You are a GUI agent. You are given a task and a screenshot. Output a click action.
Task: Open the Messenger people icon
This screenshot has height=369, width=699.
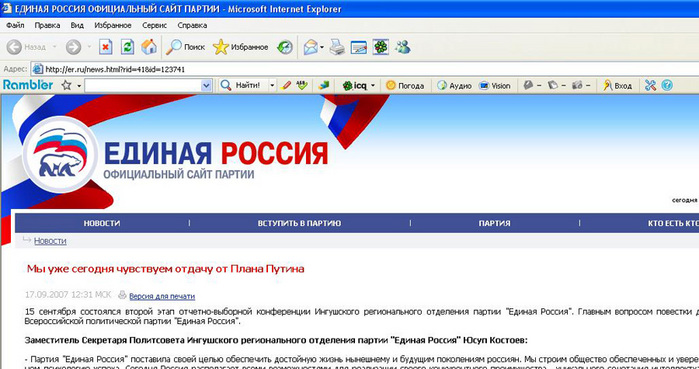click(403, 47)
